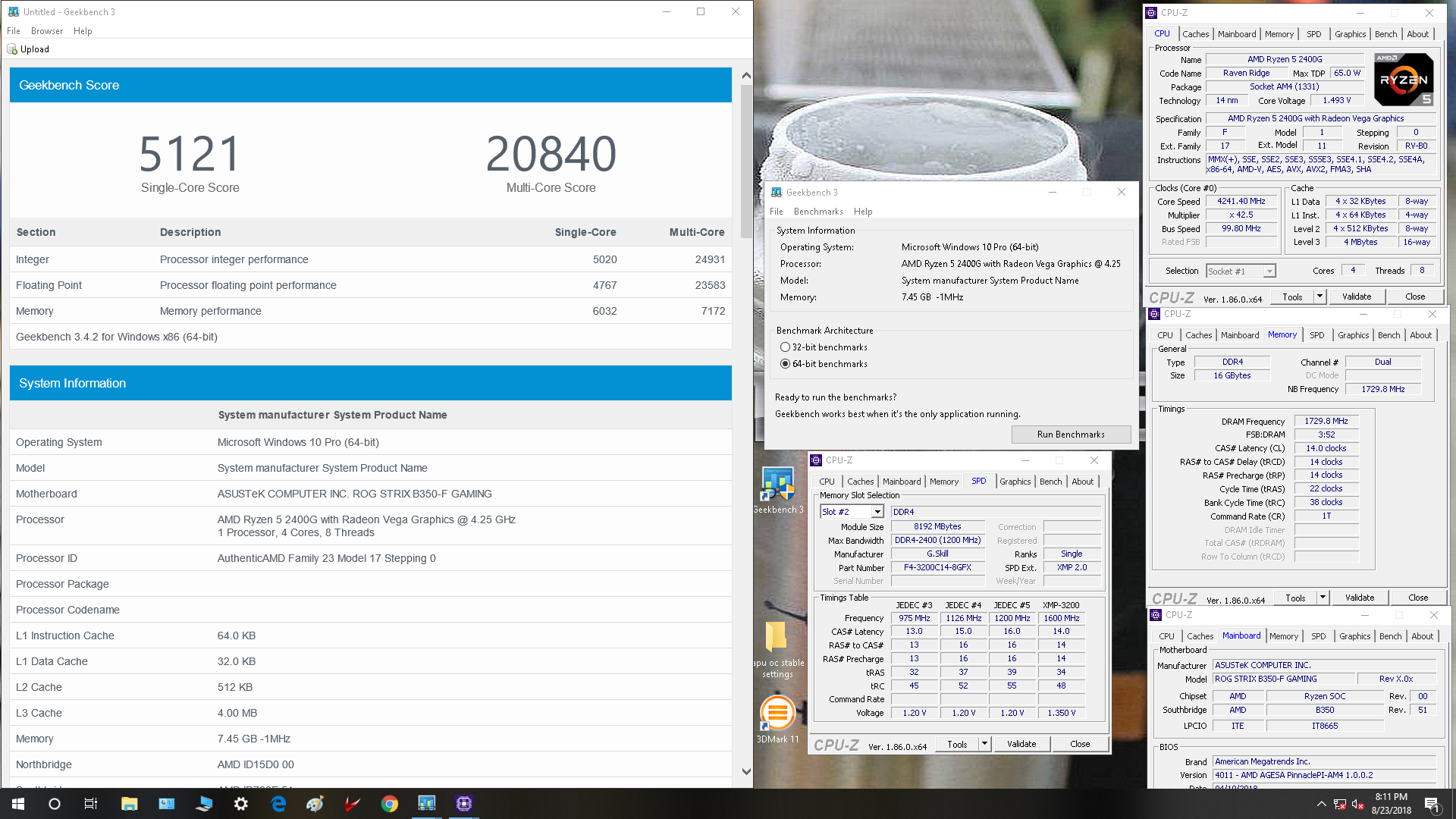Image resolution: width=1456 pixels, height=819 pixels.
Task: Open Help menu in Geekbench 3 dialog
Action: 863,212
